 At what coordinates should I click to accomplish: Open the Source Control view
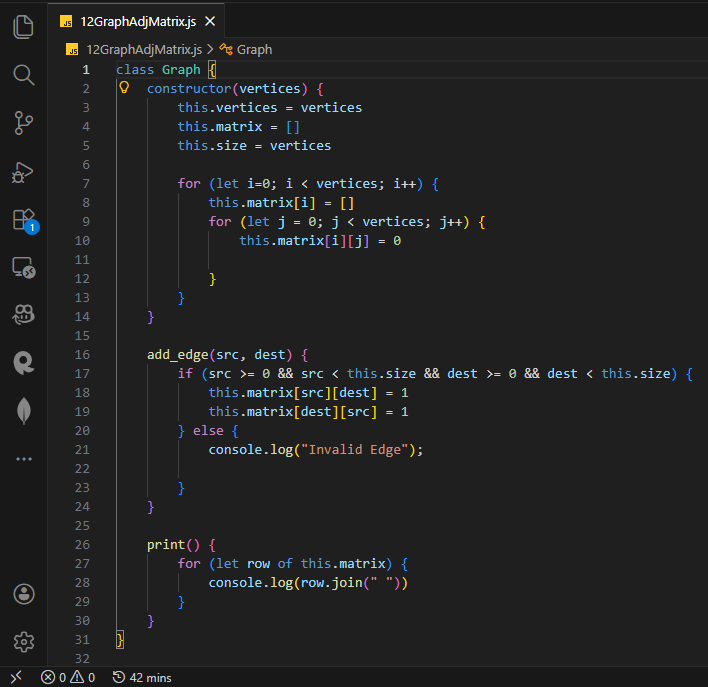pyautogui.click(x=23, y=123)
